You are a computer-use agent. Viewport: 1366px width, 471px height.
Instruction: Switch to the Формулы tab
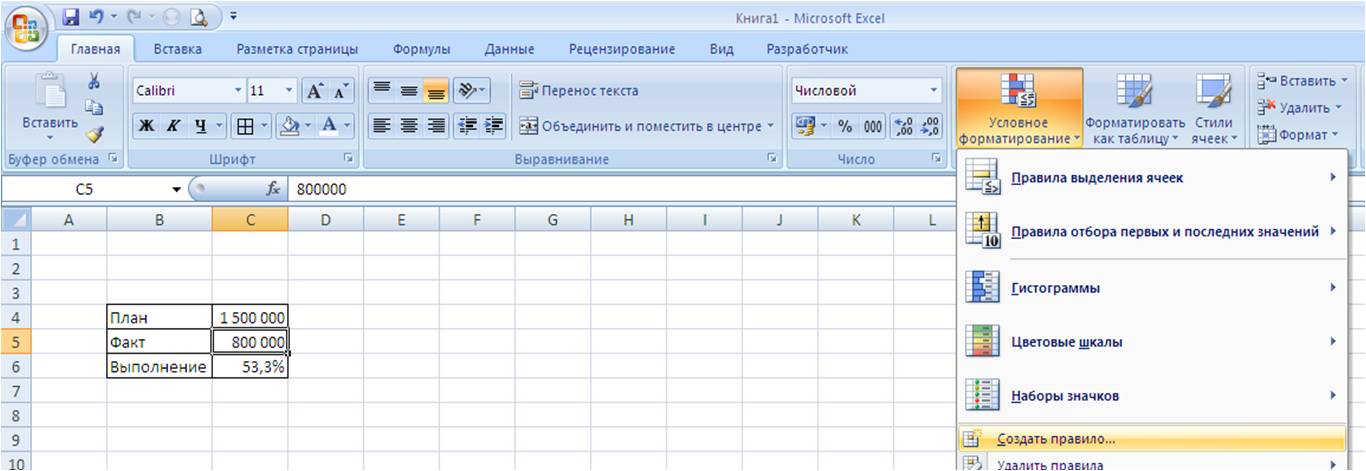point(421,49)
